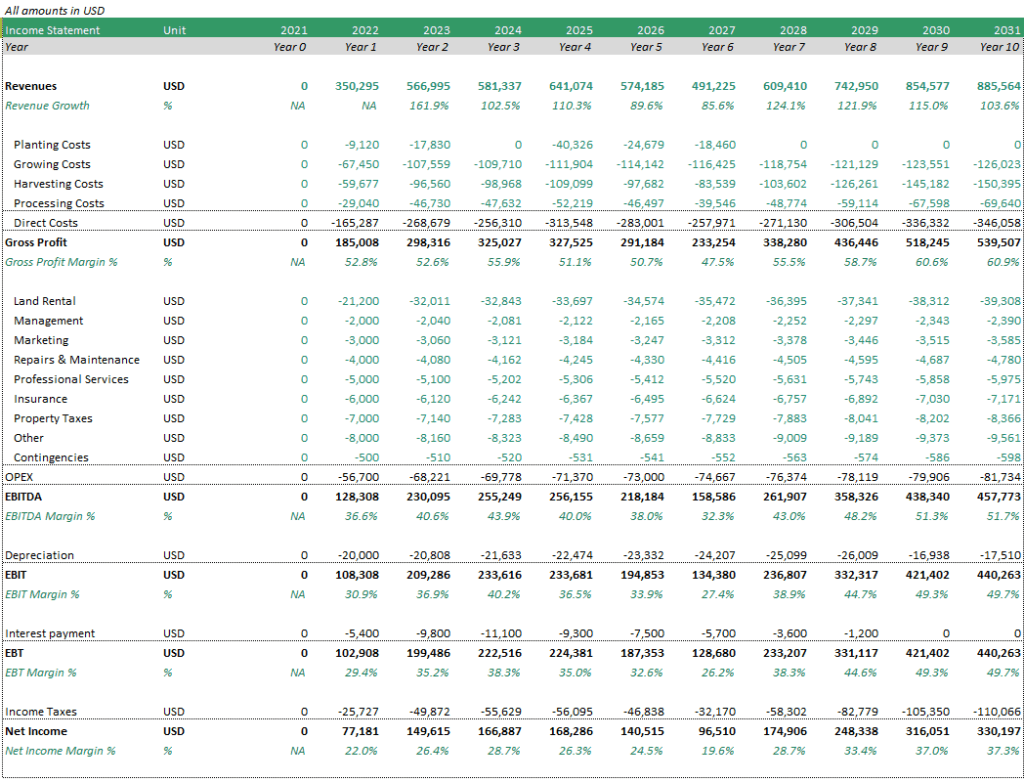Click Depreciation value -16,938
This screenshot has width=1024, height=782.
(x=929, y=556)
